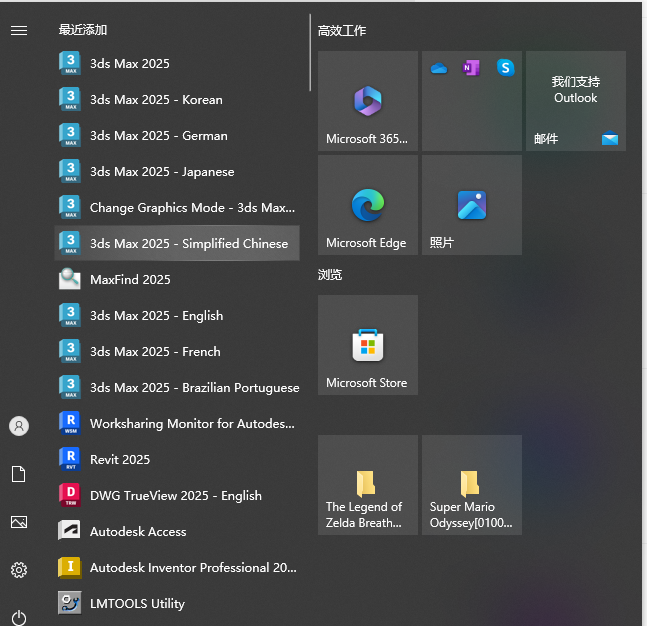Click the Power icon
The image size is (647, 626).
[x=19, y=618]
